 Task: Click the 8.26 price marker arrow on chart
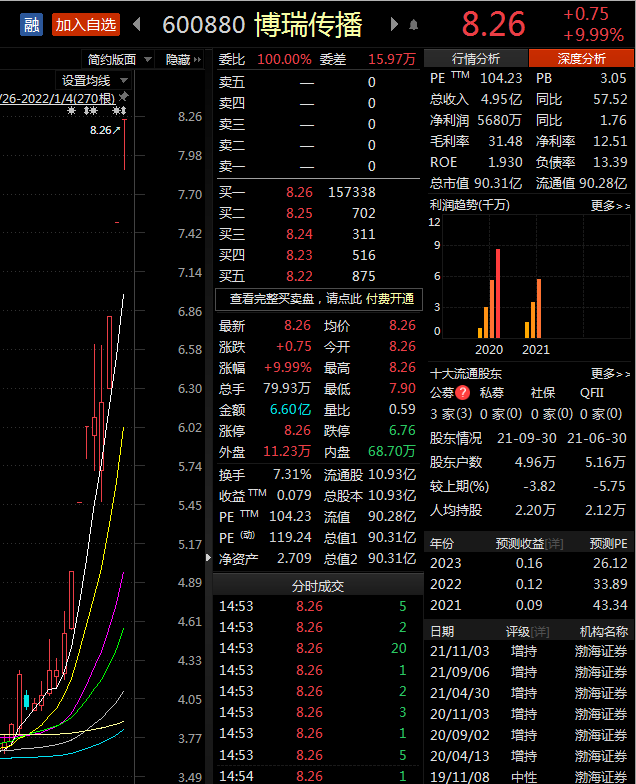(105, 130)
